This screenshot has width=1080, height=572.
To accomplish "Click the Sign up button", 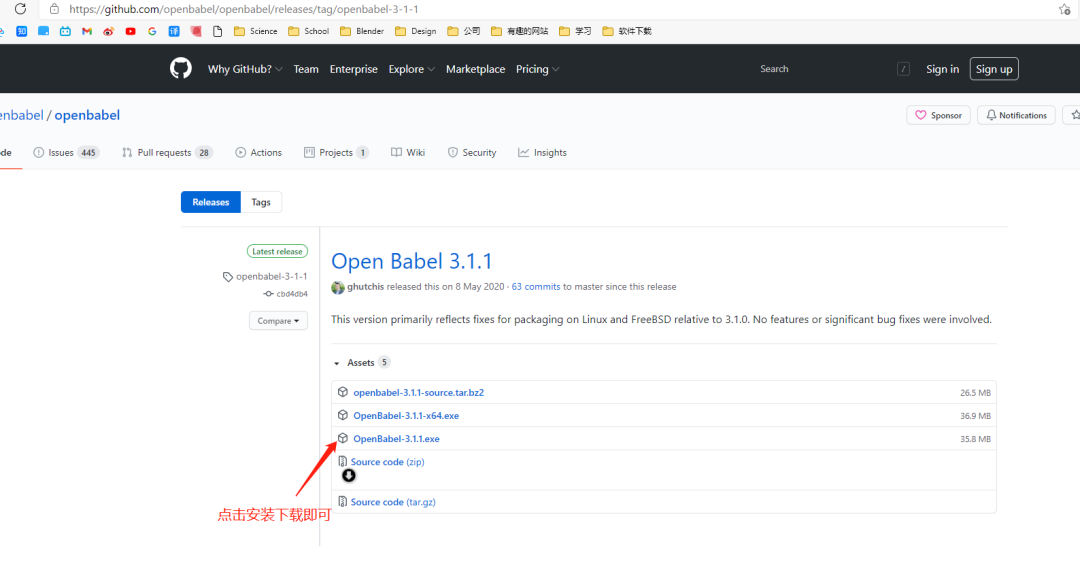I will [994, 69].
